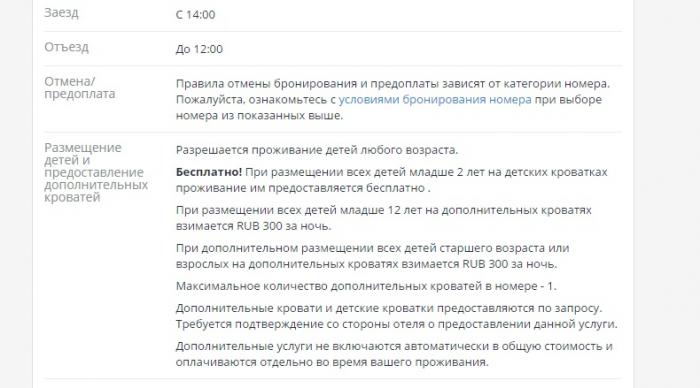Click the Отмена/предоплата label

(x=79, y=88)
